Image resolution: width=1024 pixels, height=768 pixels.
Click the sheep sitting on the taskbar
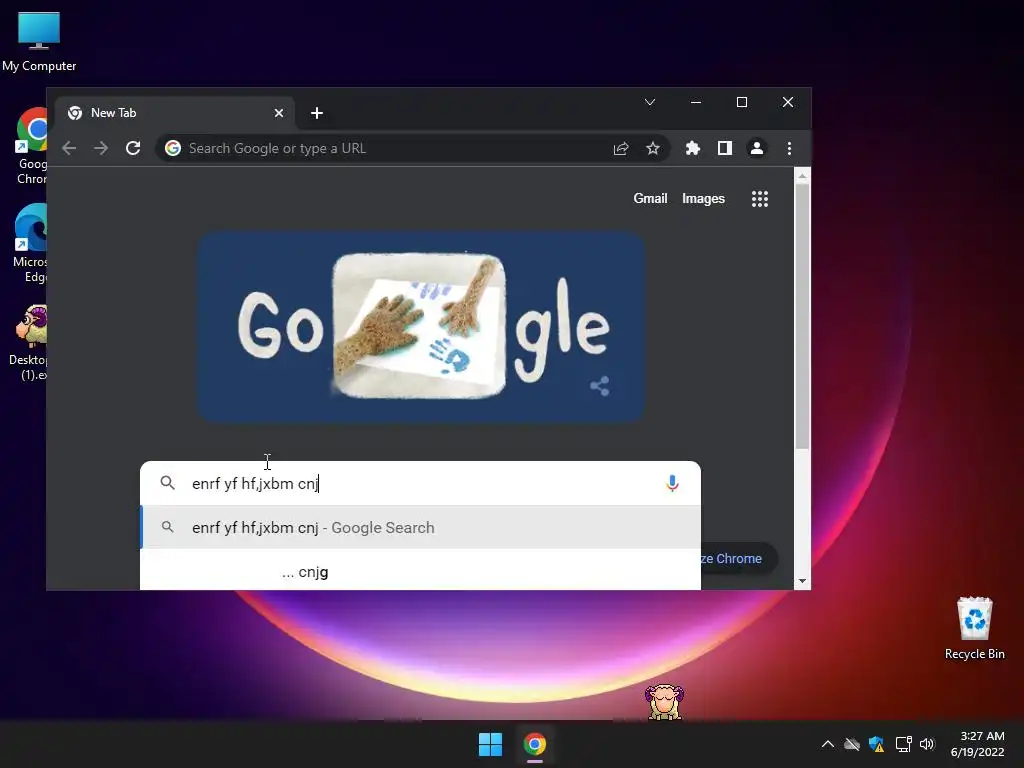coord(664,702)
